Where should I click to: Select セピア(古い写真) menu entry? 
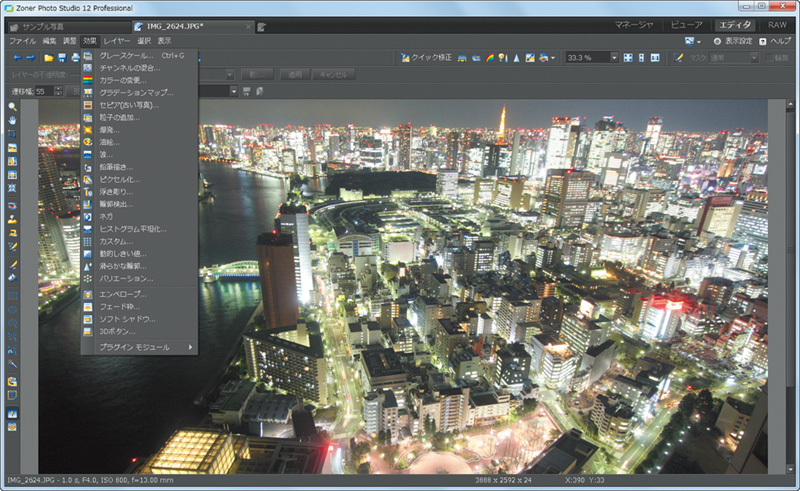click(128, 105)
